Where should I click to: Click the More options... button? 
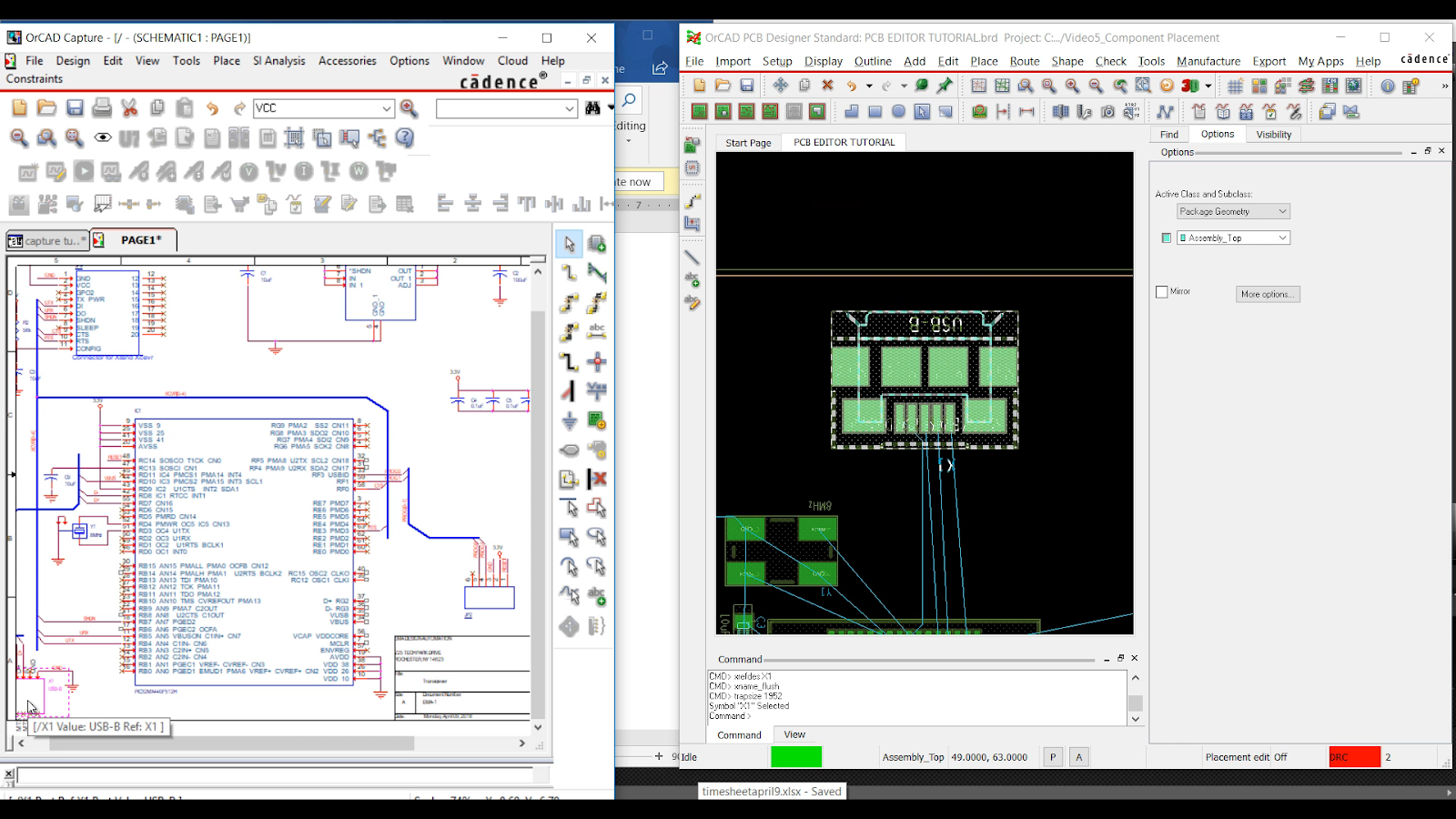tap(1267, 294)
